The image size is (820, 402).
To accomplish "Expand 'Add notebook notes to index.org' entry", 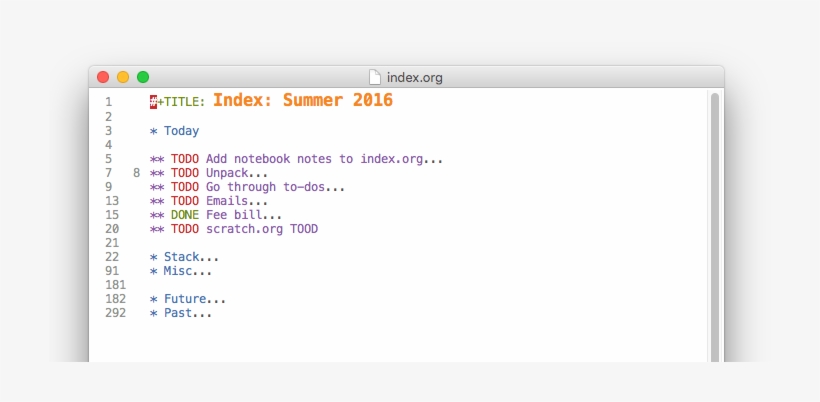I will [x=296, y=159].
